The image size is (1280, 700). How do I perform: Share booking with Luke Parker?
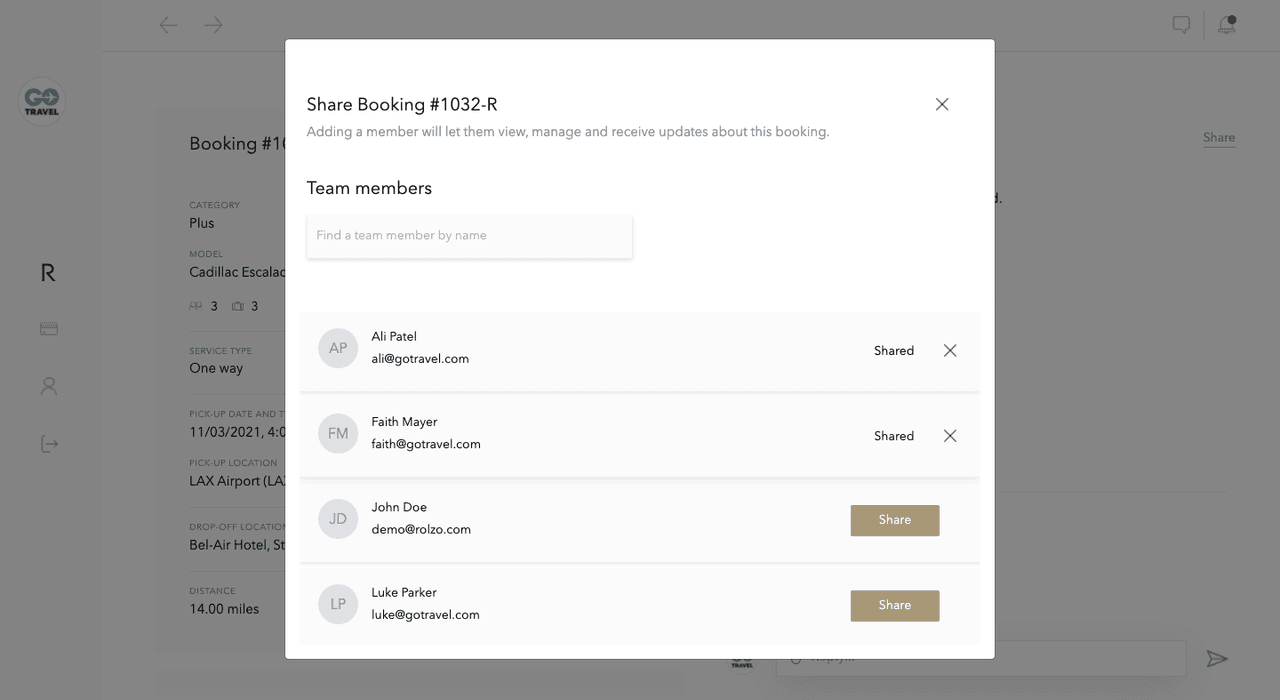click(894, 605)
